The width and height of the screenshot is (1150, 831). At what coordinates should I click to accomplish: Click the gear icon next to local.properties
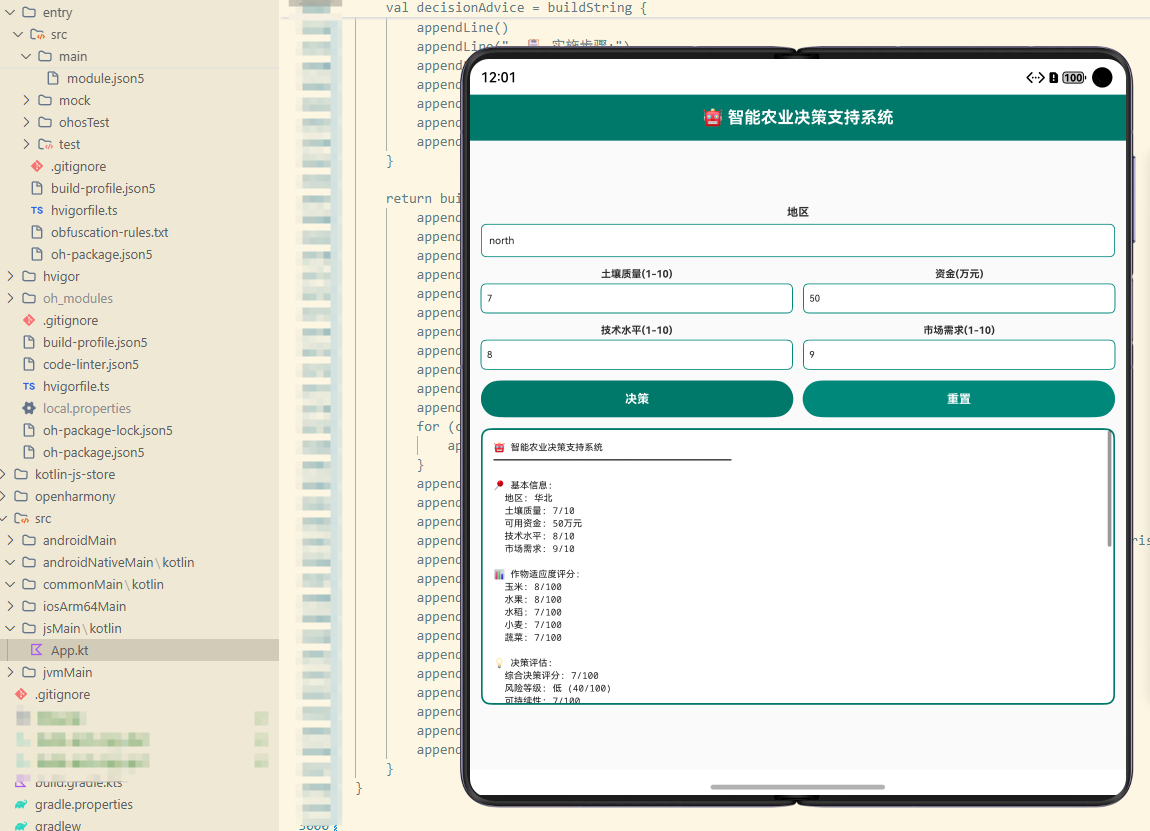point(29,408)
